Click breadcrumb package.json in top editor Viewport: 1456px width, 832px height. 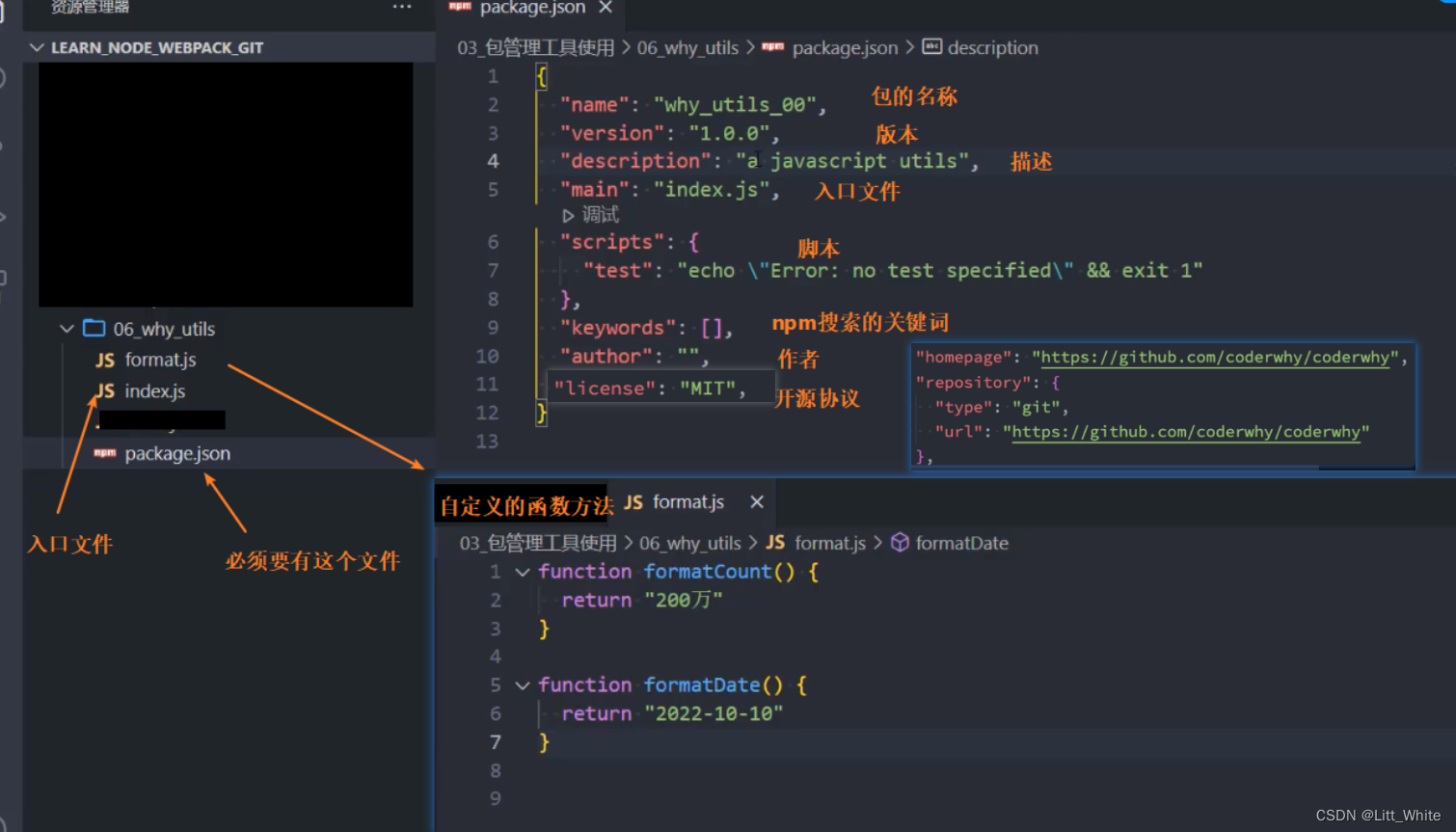[845, 48]
